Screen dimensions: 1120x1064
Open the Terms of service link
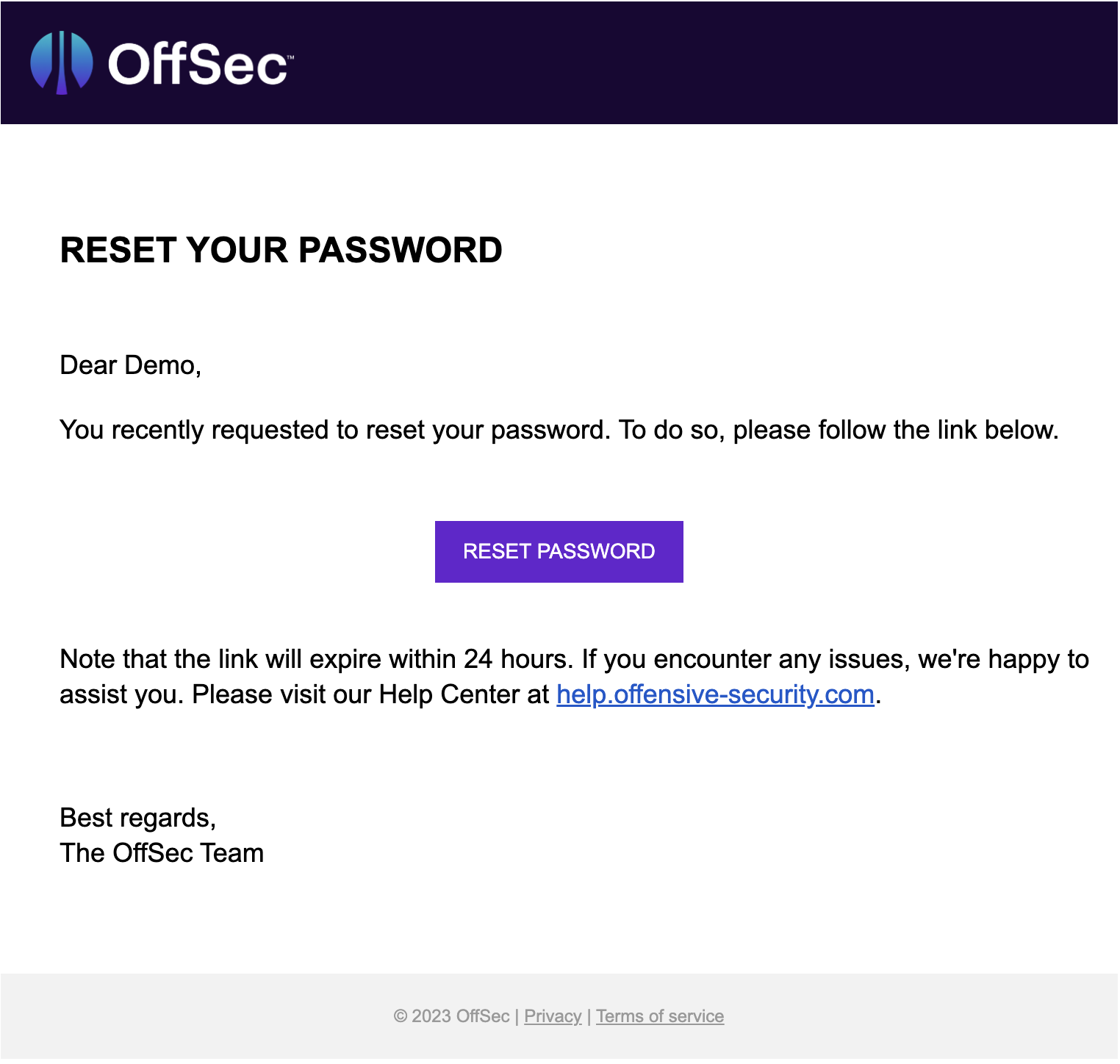659,1016
